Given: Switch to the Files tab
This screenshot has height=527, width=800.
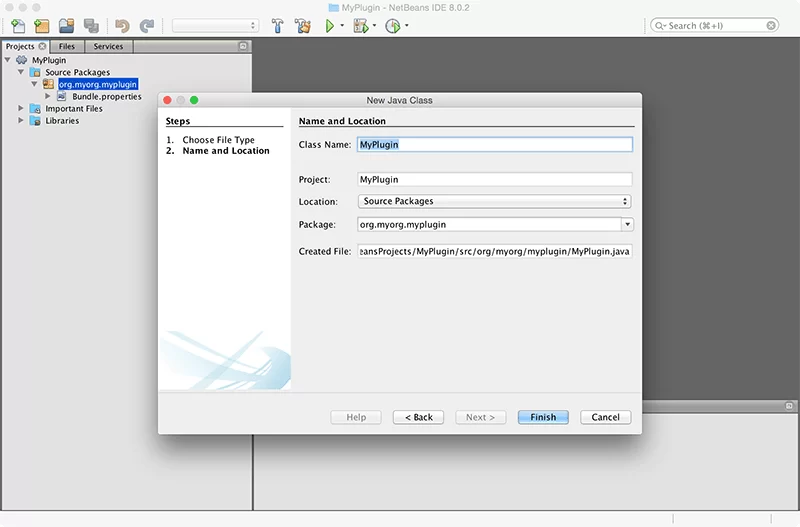Looking at the screenshot, I should click(x=67, y=46).
